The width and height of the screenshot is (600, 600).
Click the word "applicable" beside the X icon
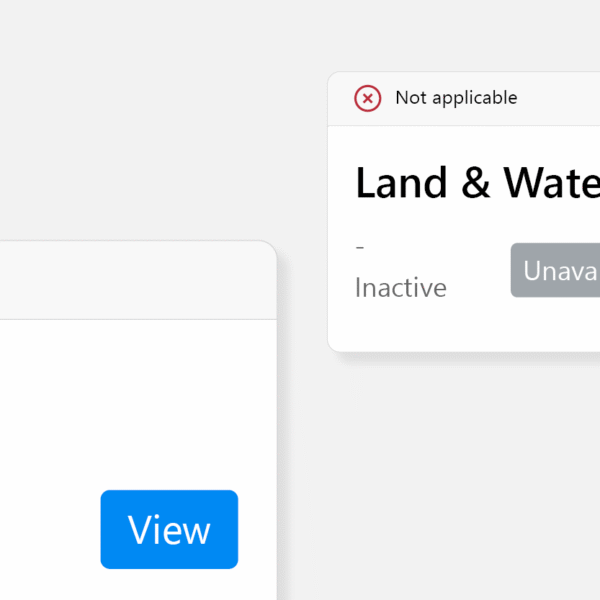(x=473, y=98)
